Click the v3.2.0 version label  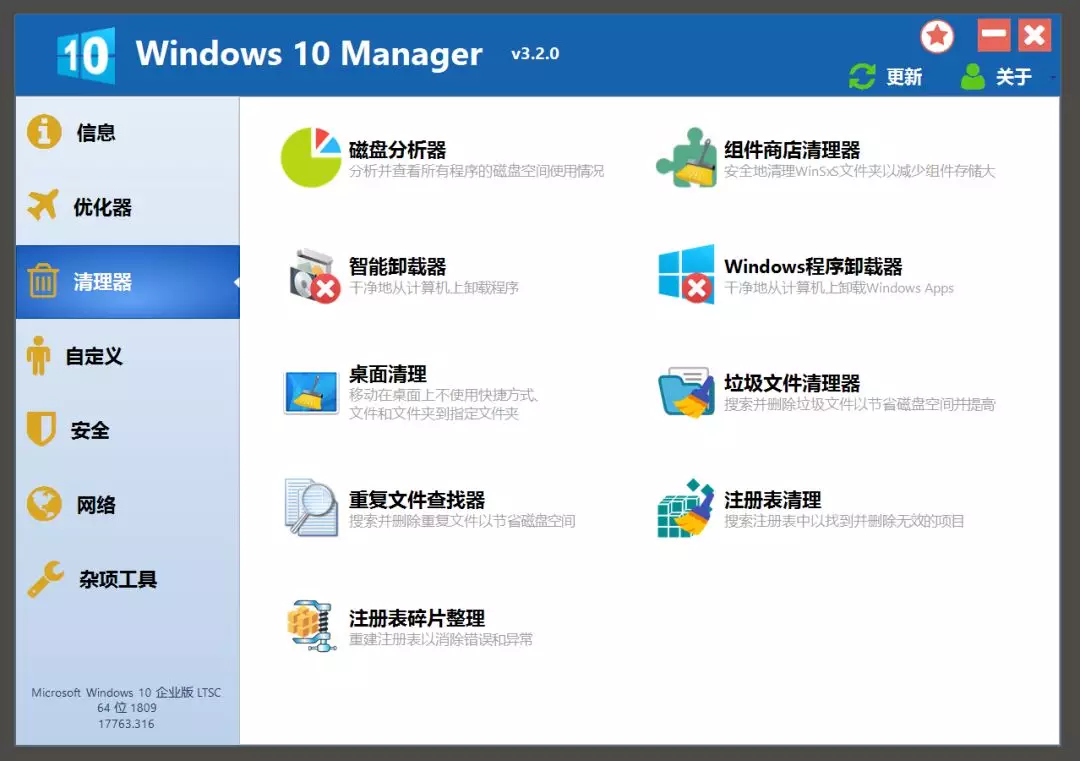tap(535, 54)
